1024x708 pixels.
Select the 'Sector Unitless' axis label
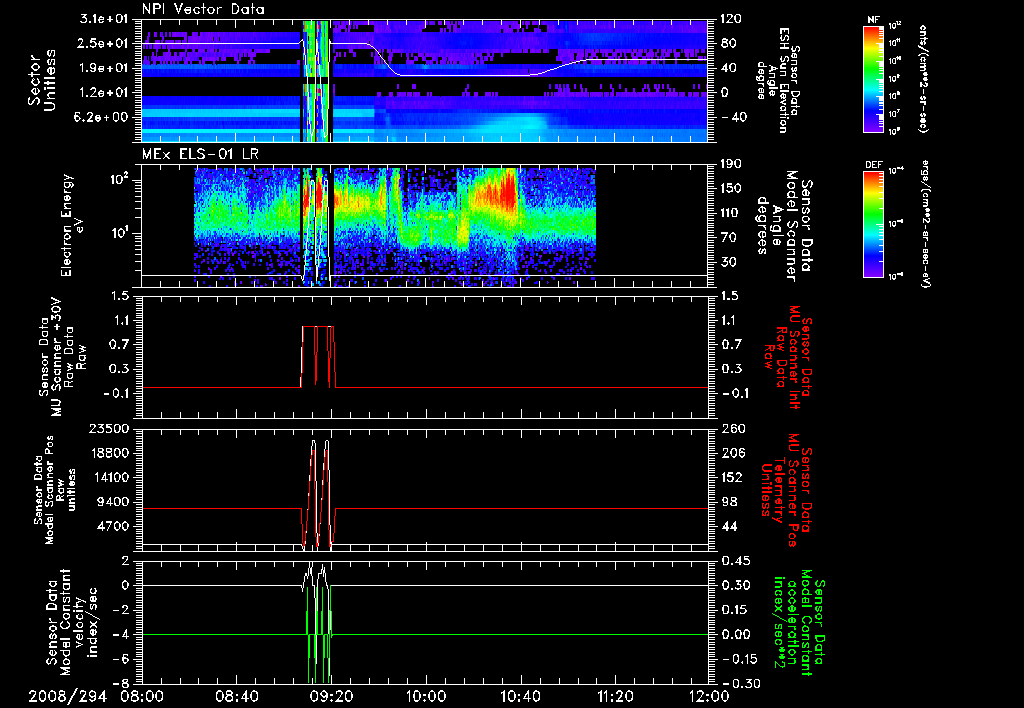point(42,80)
